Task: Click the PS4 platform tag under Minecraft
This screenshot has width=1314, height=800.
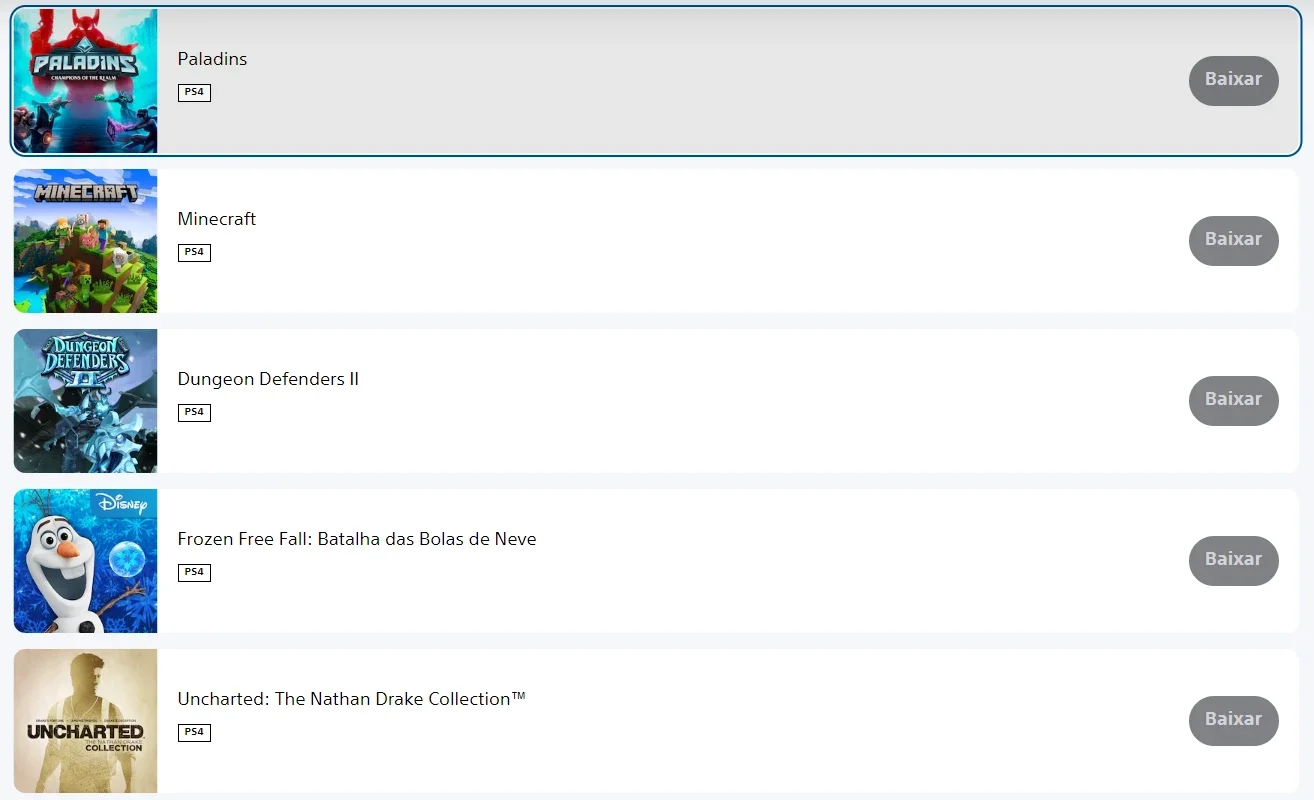Action: pyautogui.click(x=194, y=252)
